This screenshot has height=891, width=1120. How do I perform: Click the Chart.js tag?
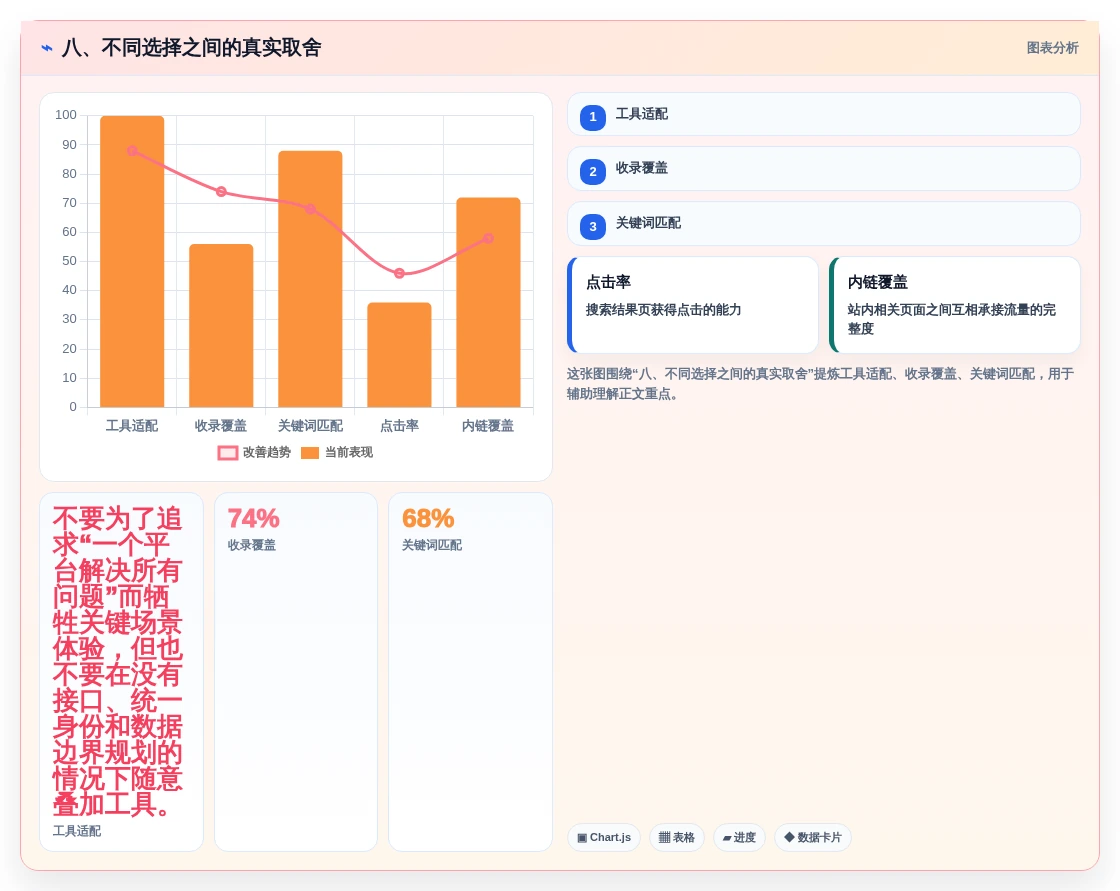point(604,837)
